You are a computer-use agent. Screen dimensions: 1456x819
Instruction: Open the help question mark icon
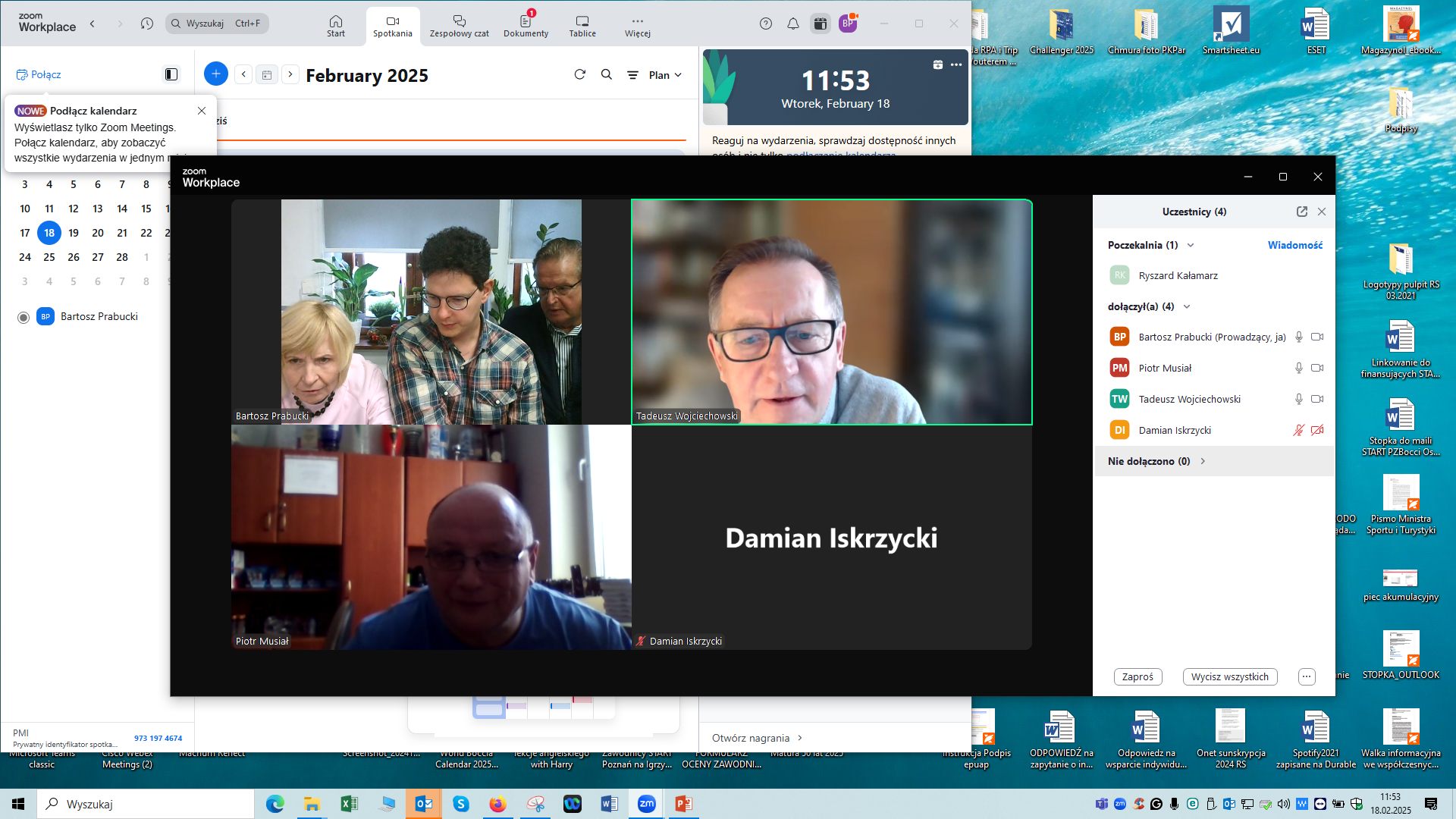(766, 24)
